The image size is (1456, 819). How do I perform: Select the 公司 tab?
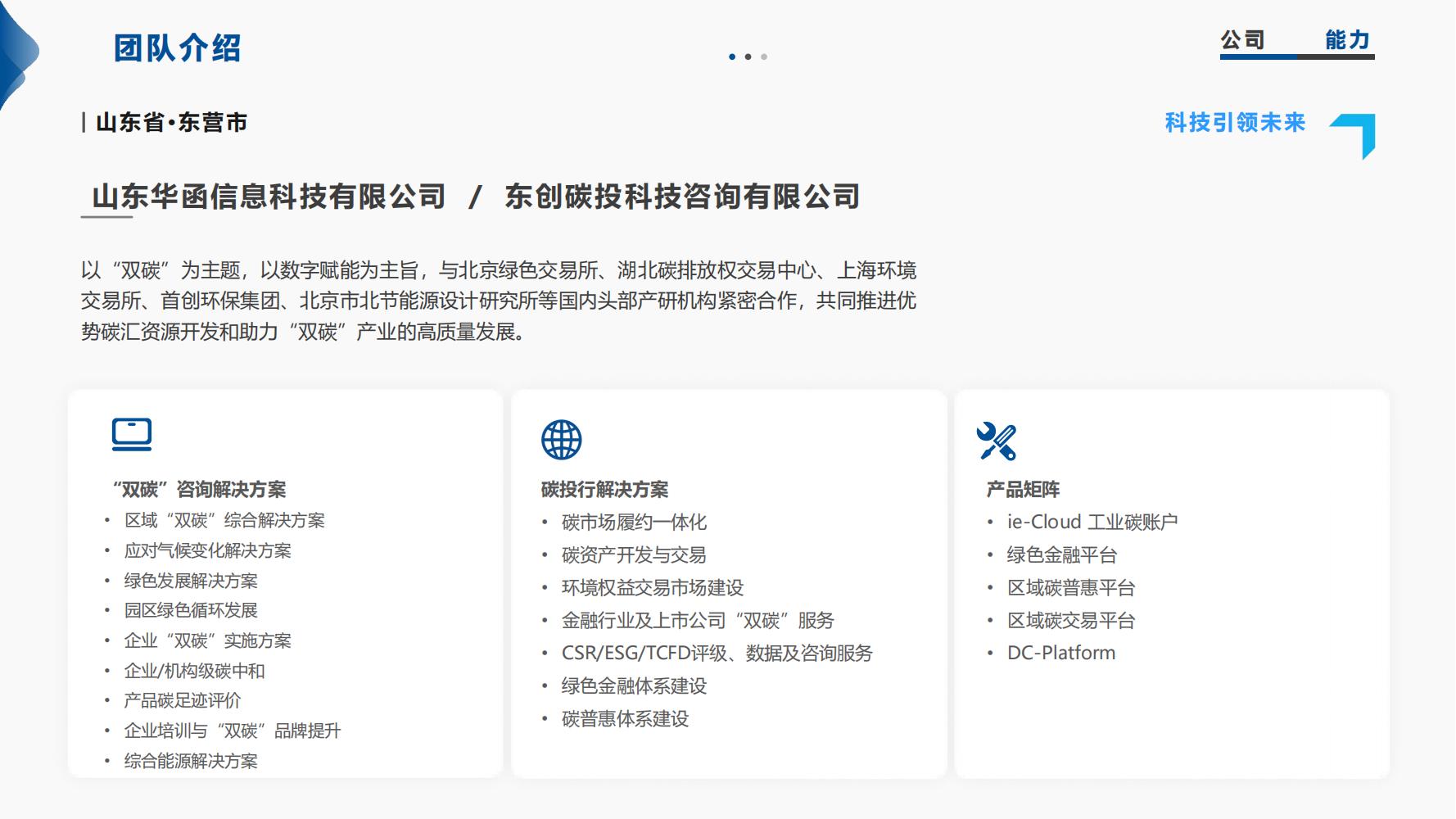click(1242, 40)
